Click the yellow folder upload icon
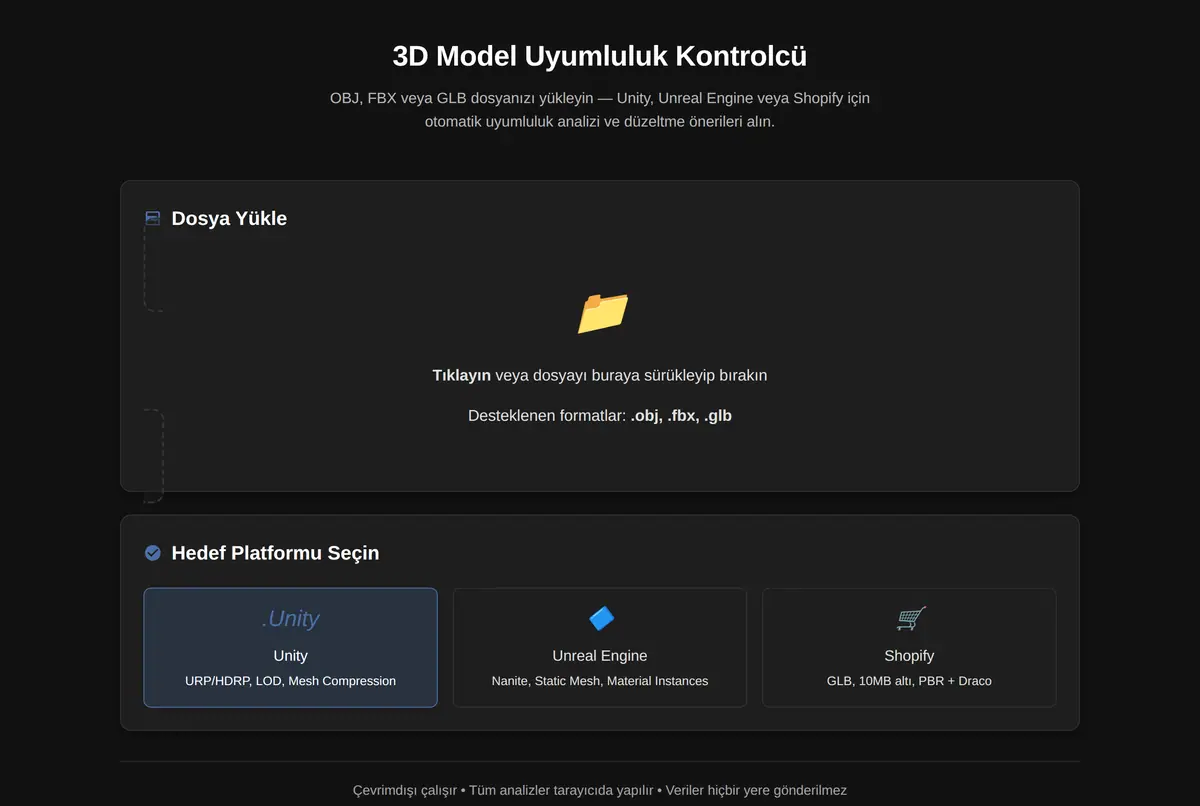The width and height of the screenshot is (1200, 806). coord(603,313)
